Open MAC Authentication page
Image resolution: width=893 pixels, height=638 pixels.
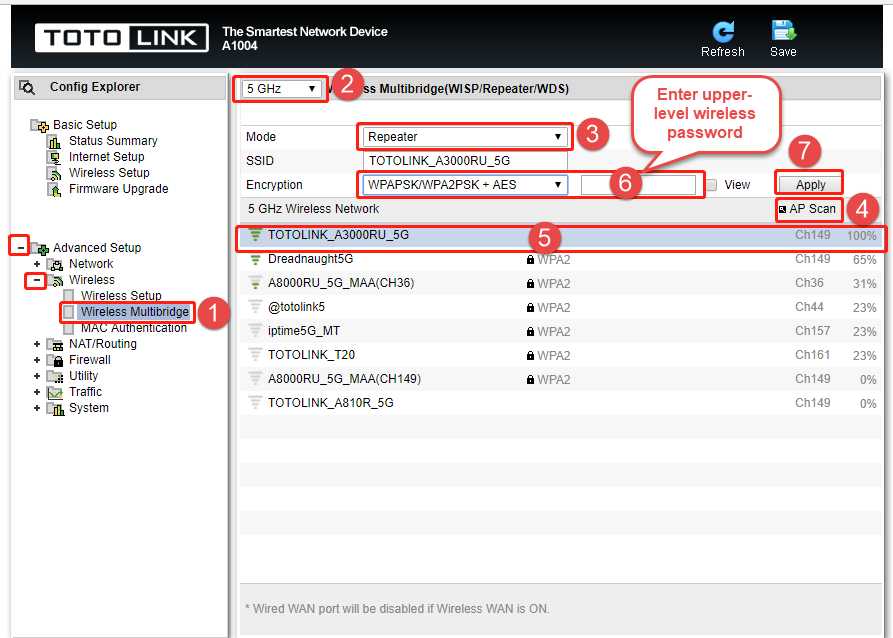tap(134, 328)
